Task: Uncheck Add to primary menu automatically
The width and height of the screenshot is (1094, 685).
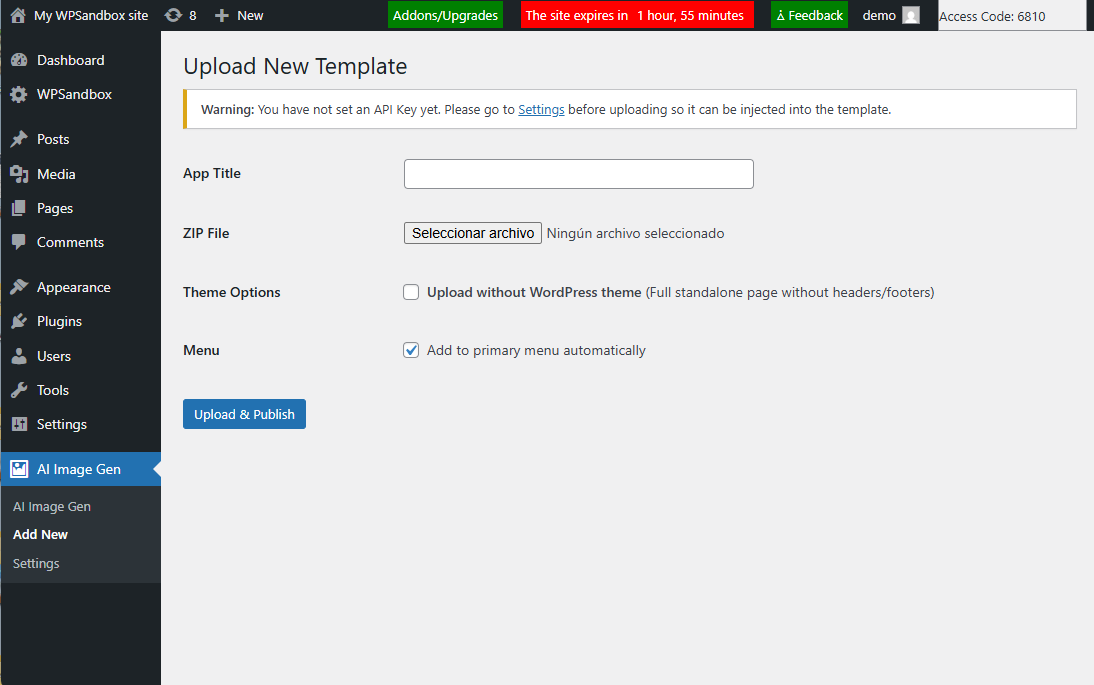Action: (411, 350)
